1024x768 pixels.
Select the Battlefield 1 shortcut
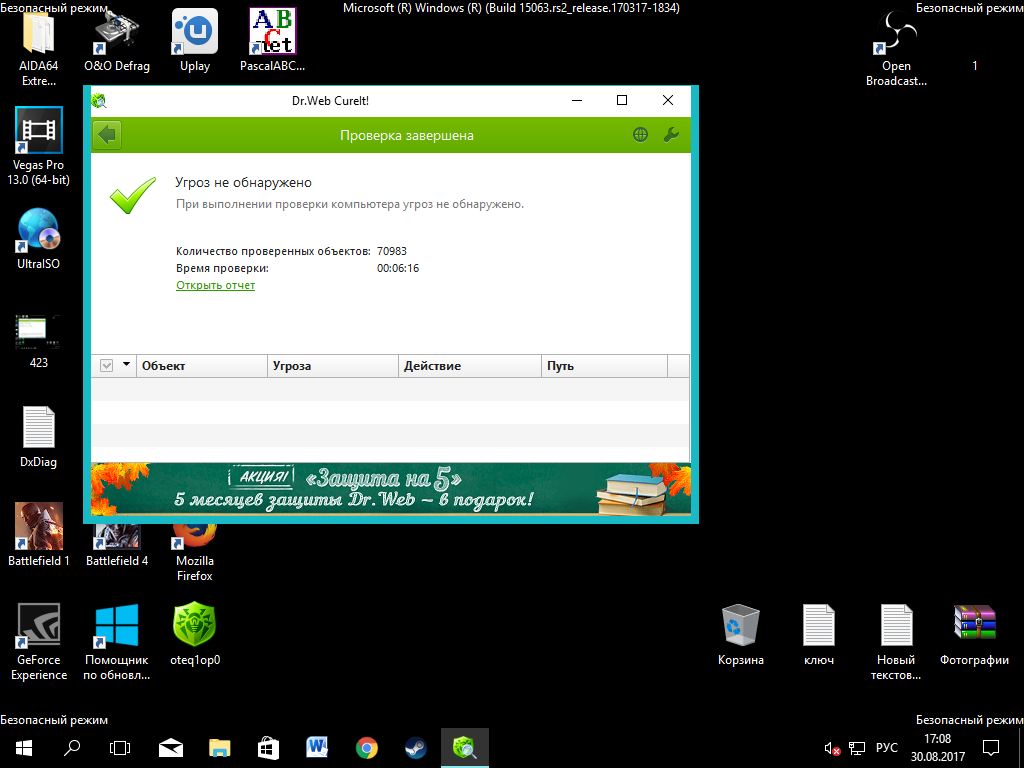(x=38, y=534)
